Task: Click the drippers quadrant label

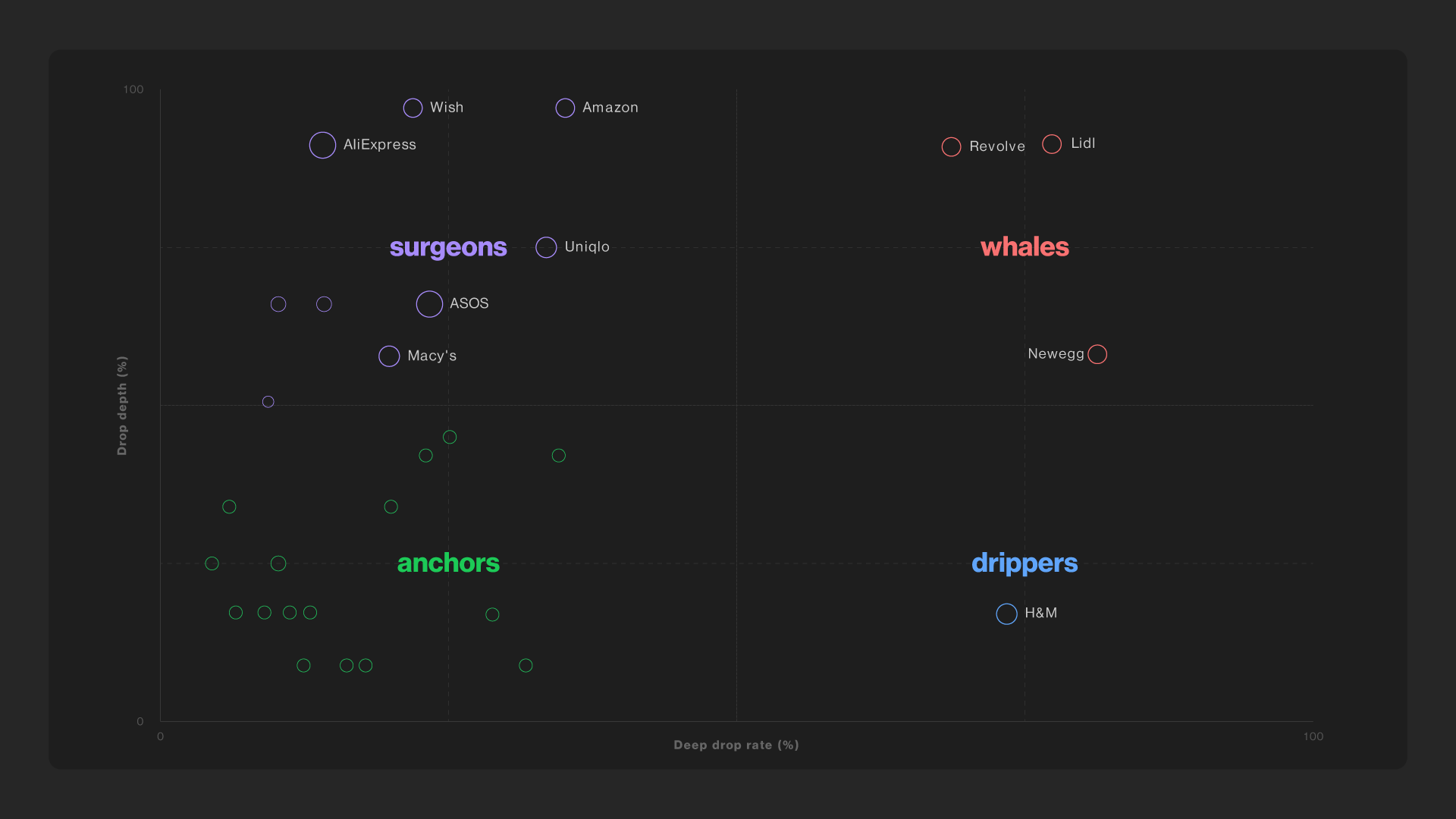Action: [1025, 563]
